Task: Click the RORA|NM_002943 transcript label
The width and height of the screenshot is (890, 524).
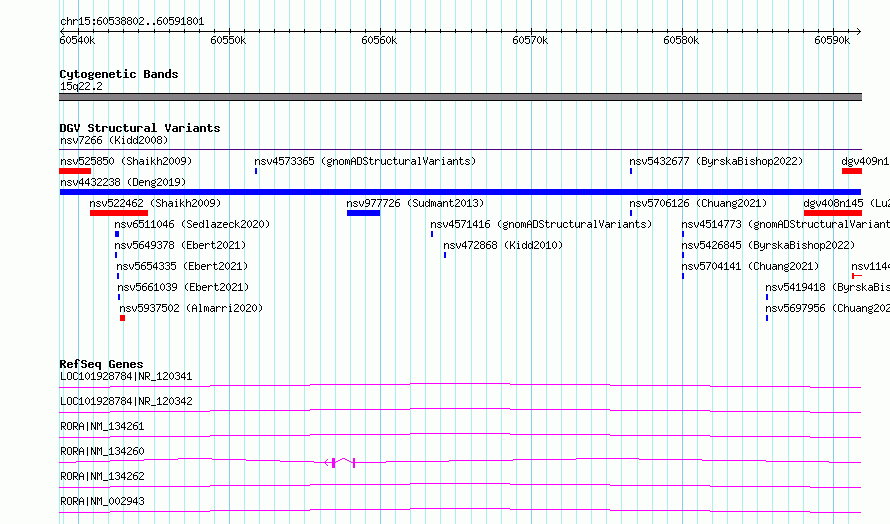Action: [102, 501]
